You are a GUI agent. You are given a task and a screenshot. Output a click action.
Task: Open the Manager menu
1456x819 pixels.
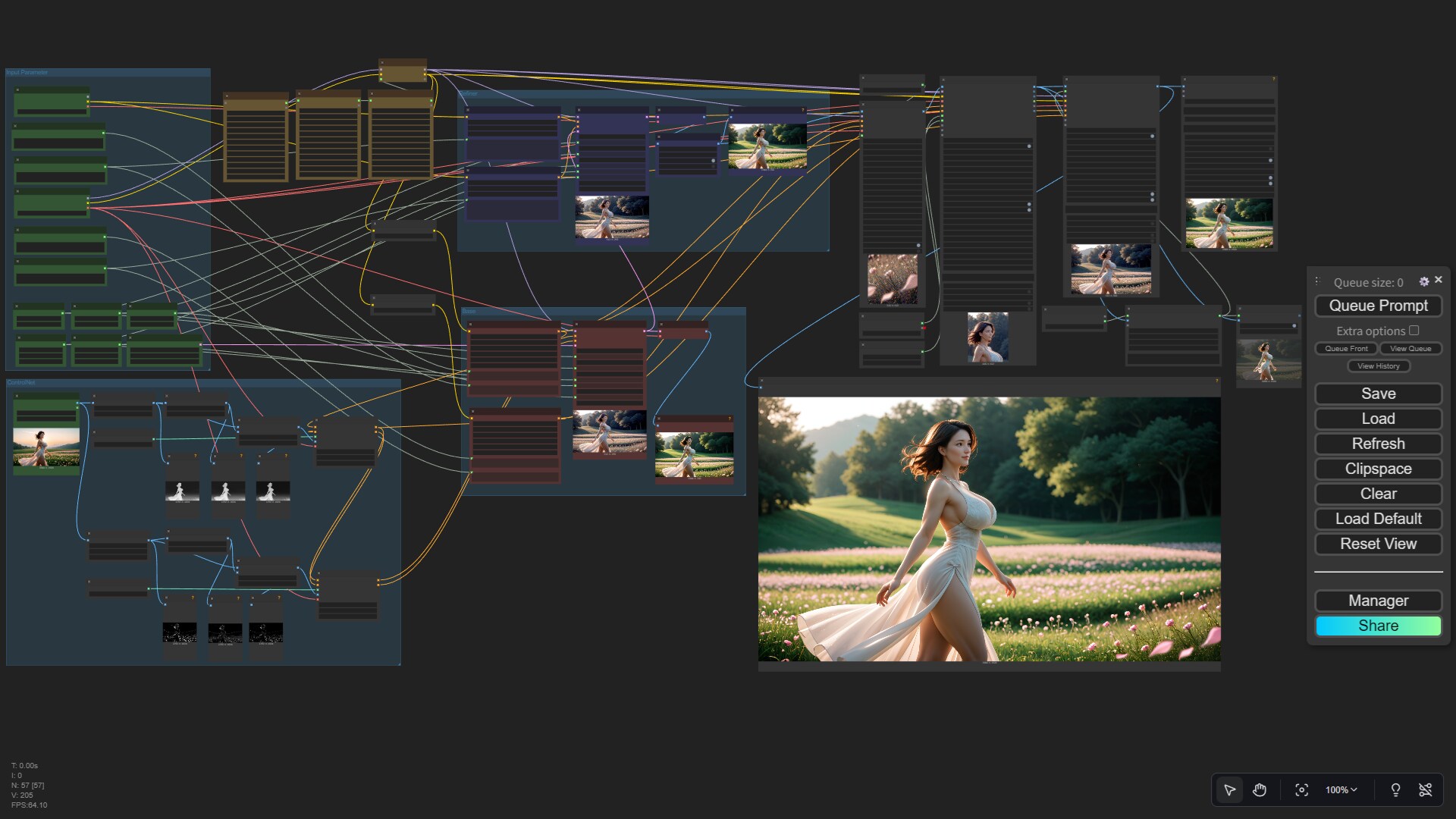(x=1378, y=601)
